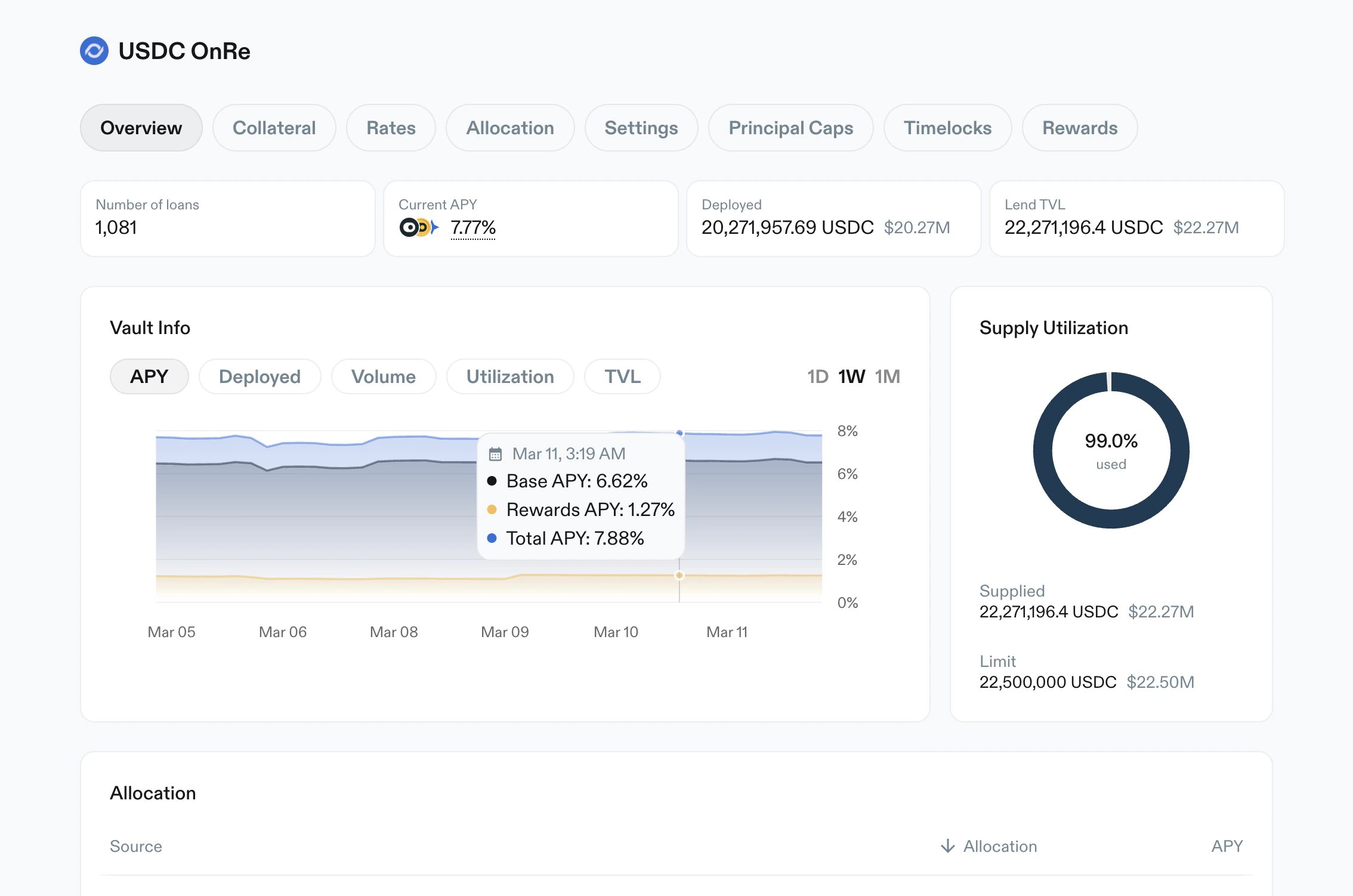This screenshot has width=1353, height=896.
Task: Show the Utilization chart view
Action: click(x=510, y=376)
